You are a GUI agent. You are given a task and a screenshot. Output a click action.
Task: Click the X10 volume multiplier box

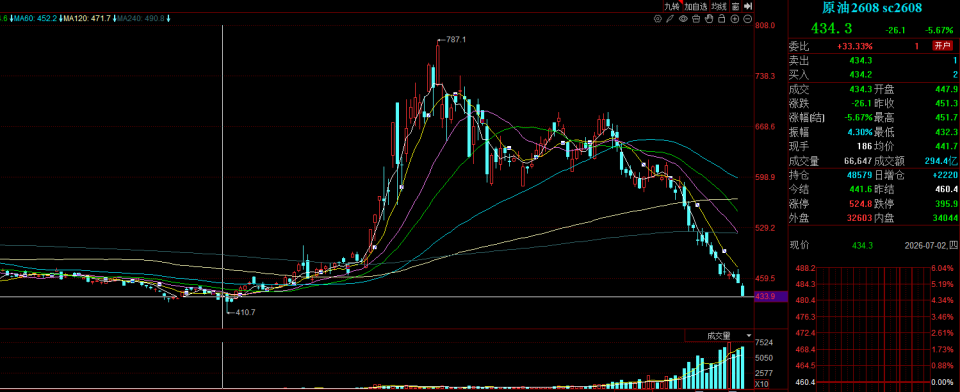click(x=762, y=384)
